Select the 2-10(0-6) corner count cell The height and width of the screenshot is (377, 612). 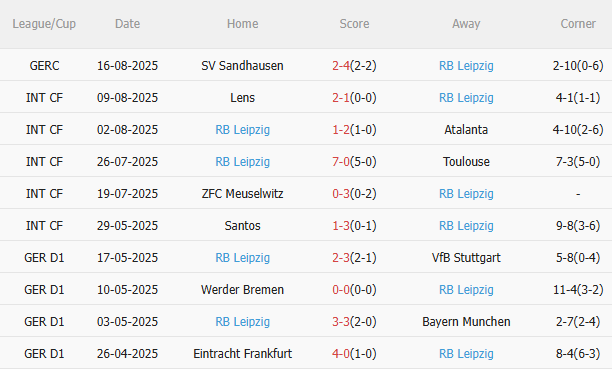578,66
